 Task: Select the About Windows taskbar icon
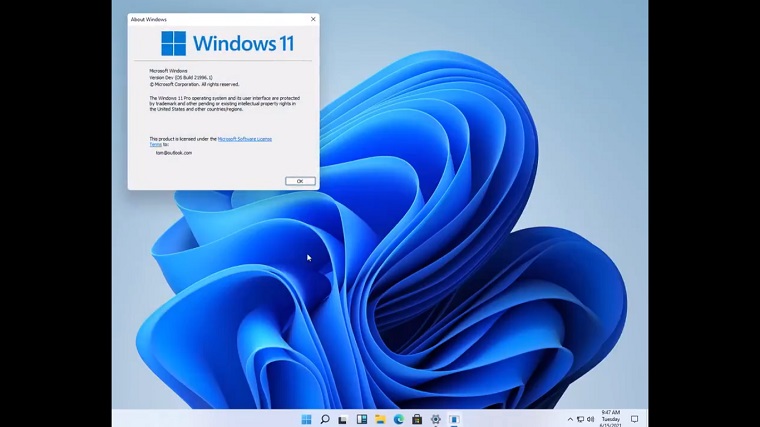point(454,419)
